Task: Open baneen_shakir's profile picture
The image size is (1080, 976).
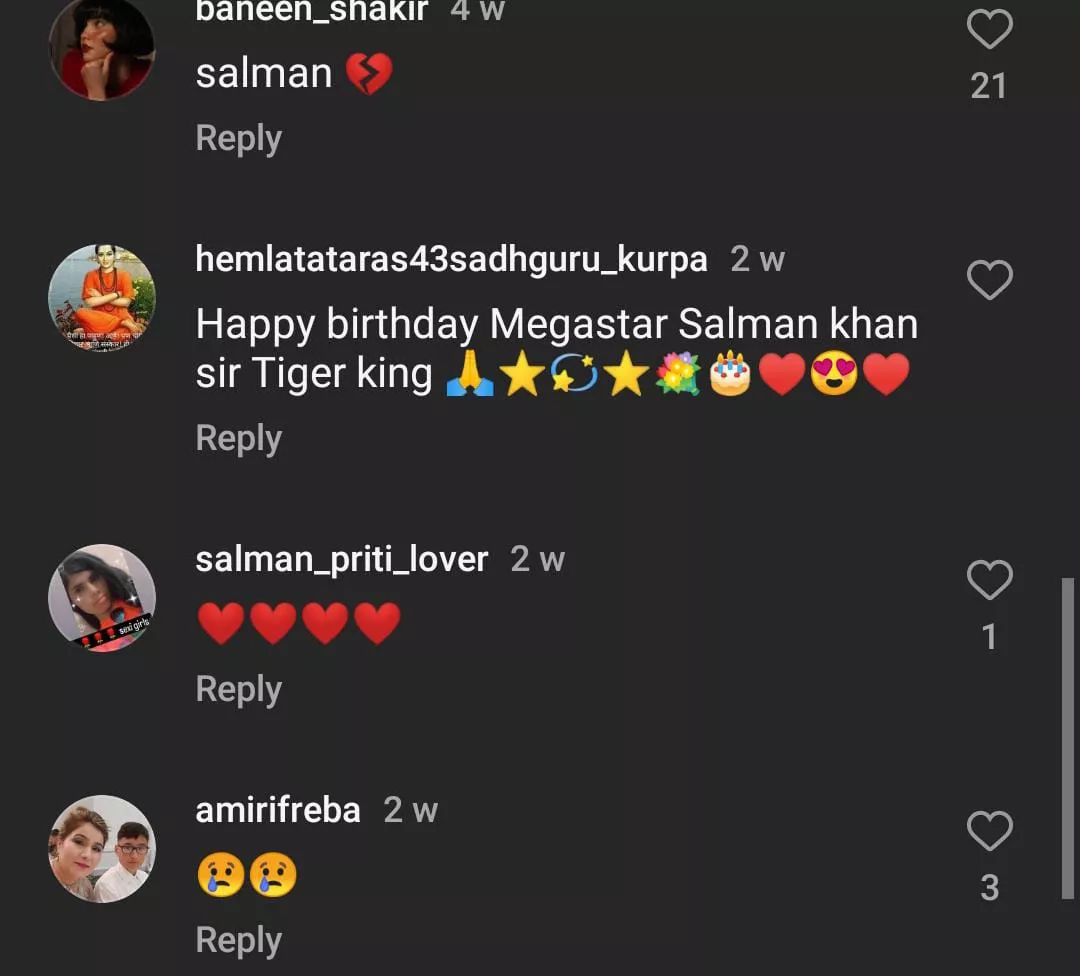Action: click(102, 48)
